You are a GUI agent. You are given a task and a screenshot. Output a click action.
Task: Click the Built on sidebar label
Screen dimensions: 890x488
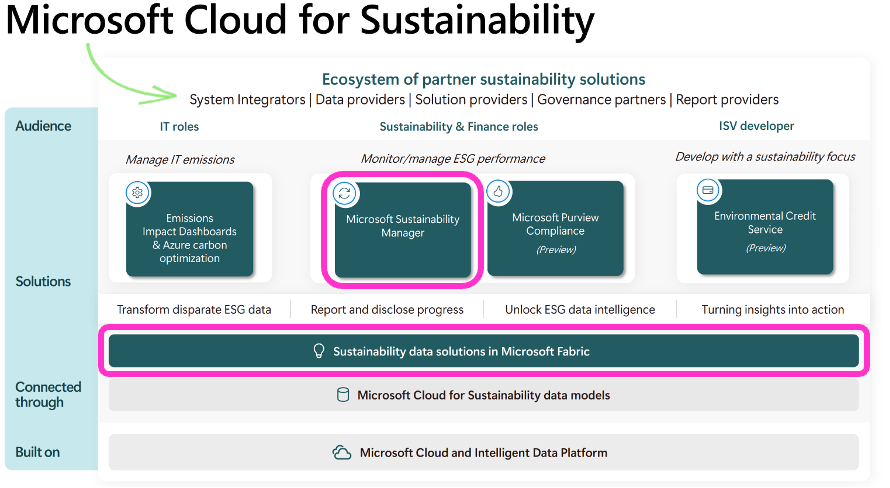pyautogui.click(x=37, y=452)
